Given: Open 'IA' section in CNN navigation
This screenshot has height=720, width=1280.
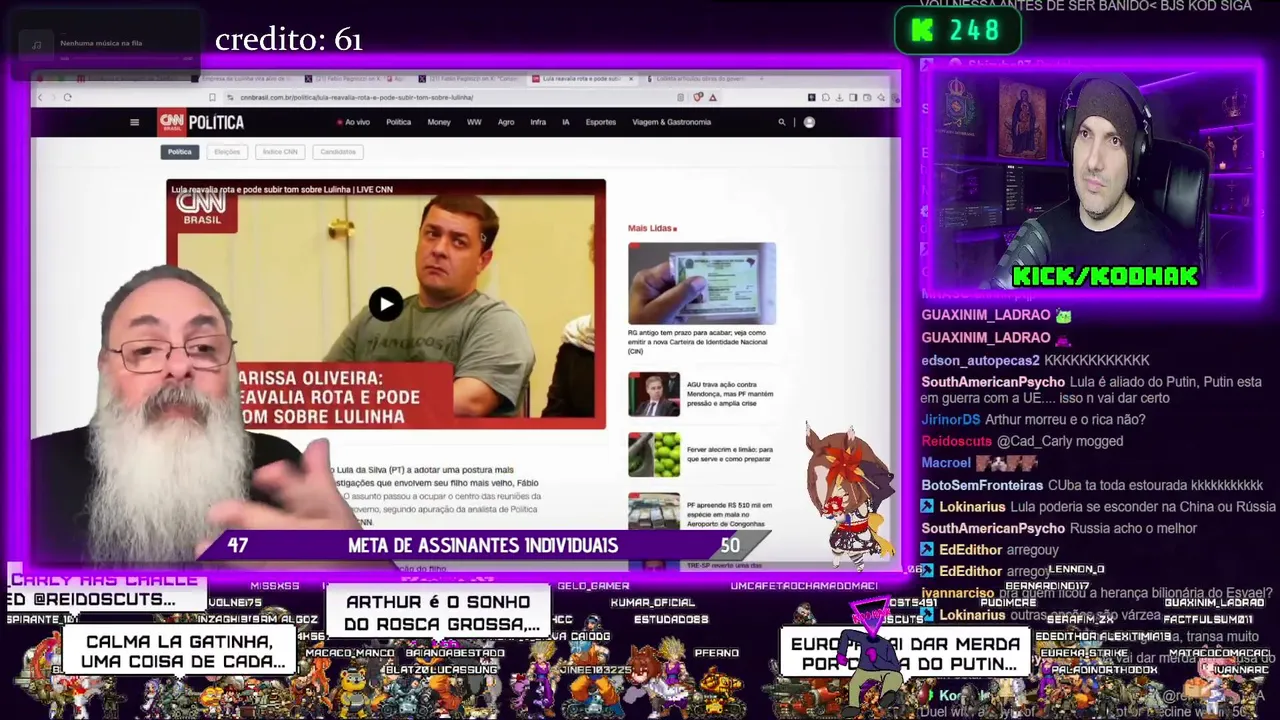Looking at the screenshot, I should 565,122.
